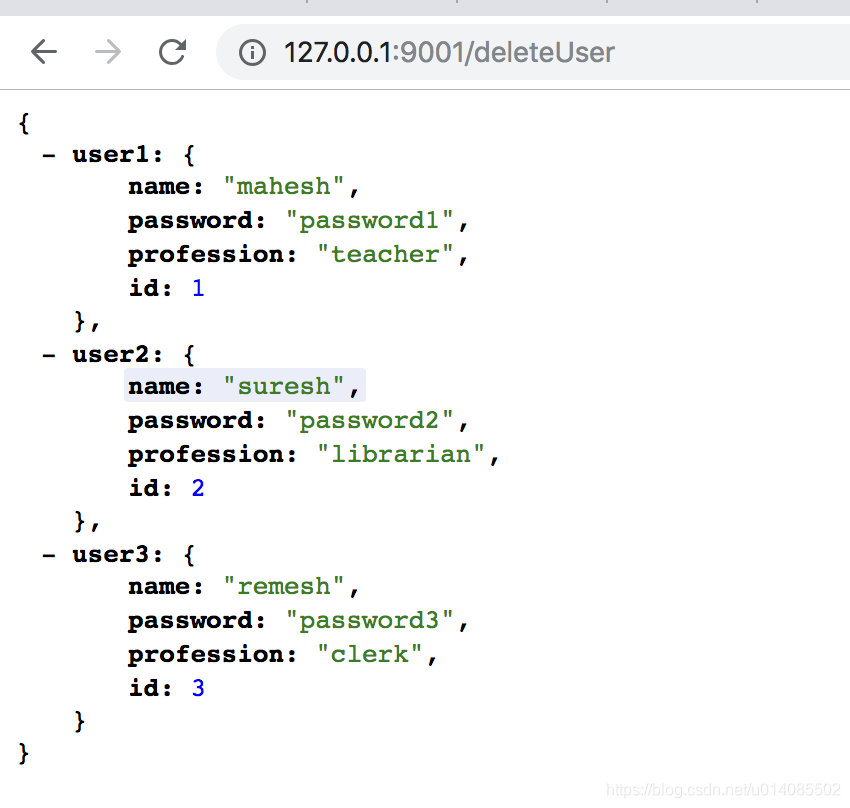Go back using the browser back arrow
Viewport: 850px width, 808px height.
point(44,52)
